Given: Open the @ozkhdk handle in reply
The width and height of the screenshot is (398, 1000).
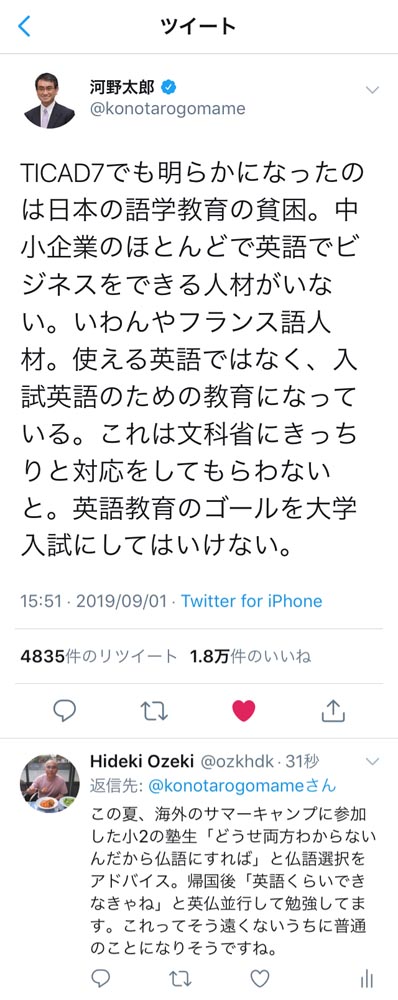Looking at the screenshot, I should [x=237, y=761].
